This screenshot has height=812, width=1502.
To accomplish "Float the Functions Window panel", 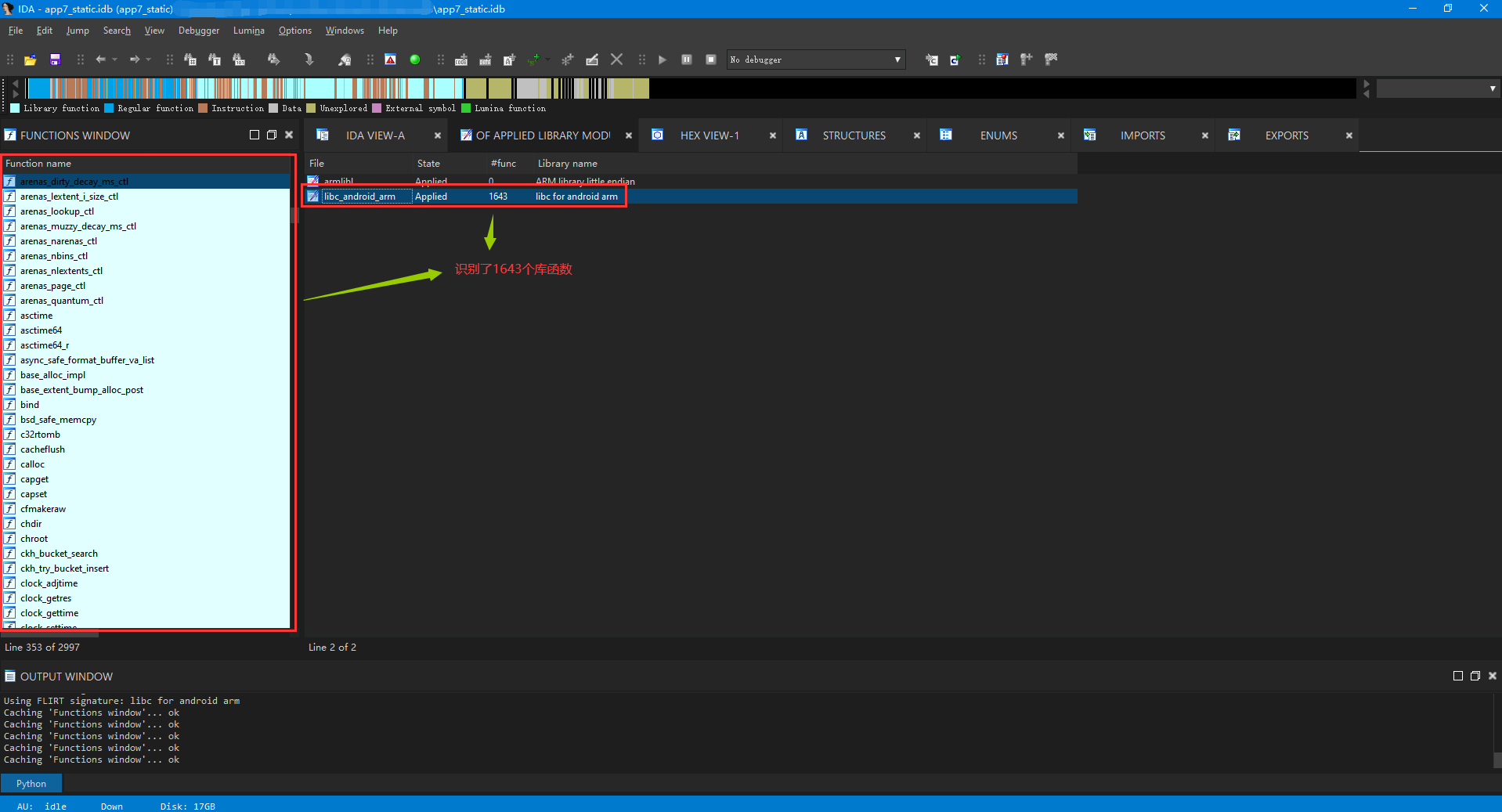I will (272, 135).
